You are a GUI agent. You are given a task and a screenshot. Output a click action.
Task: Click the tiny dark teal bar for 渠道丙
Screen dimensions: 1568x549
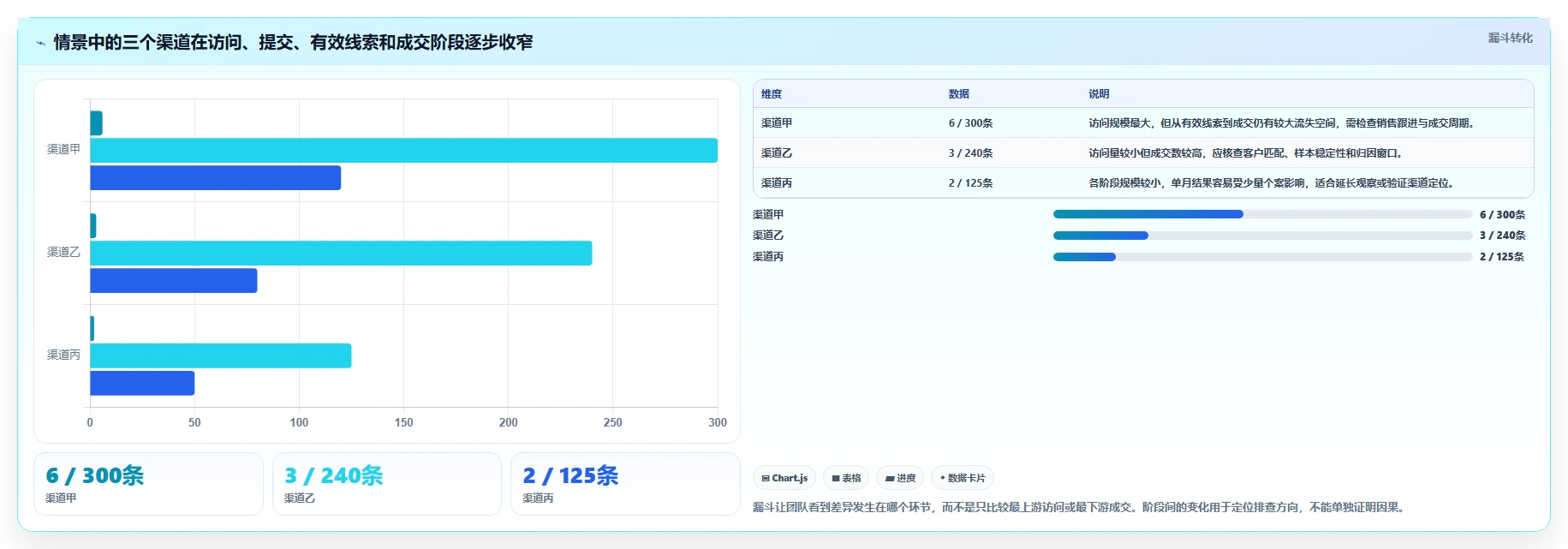(x=92, y=329)
